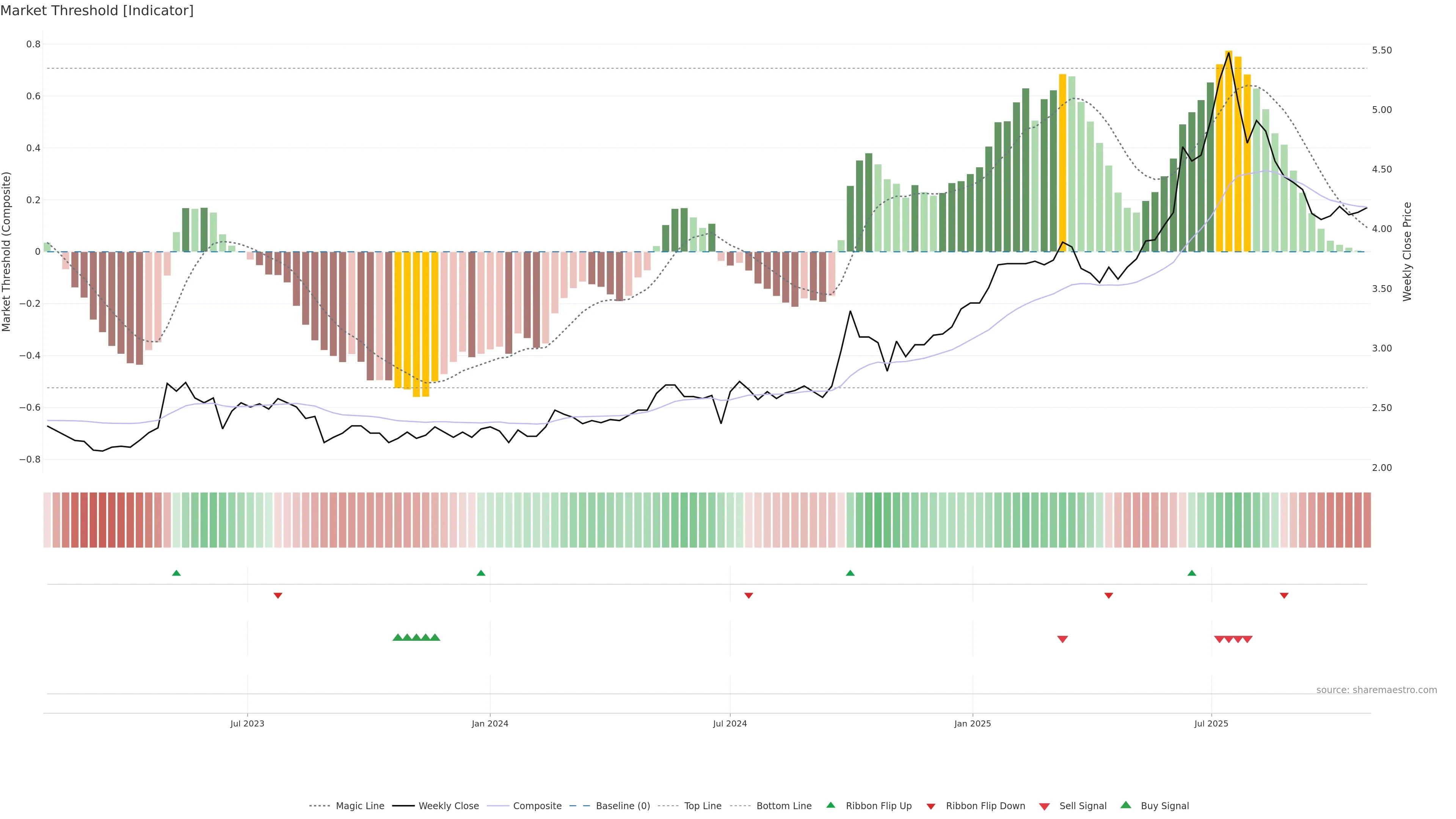The image size is (1456, 819).
Task: Click the ribbon flip up marker near Jan 2024
Action: click(x=481, y=573)
